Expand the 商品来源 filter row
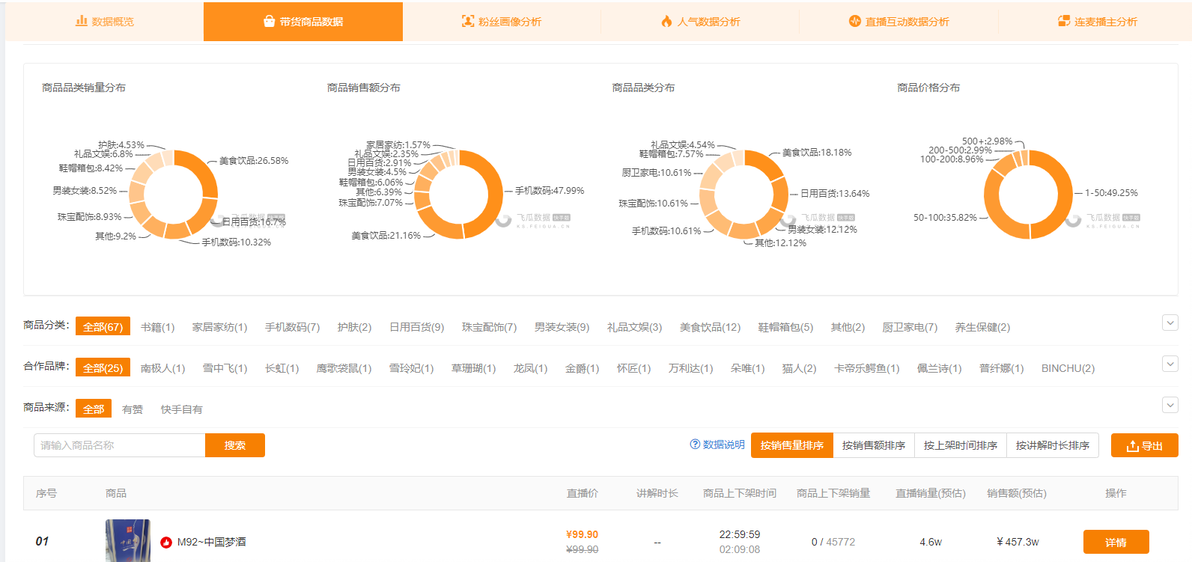1192x562 pixels. click(1170, 405)
